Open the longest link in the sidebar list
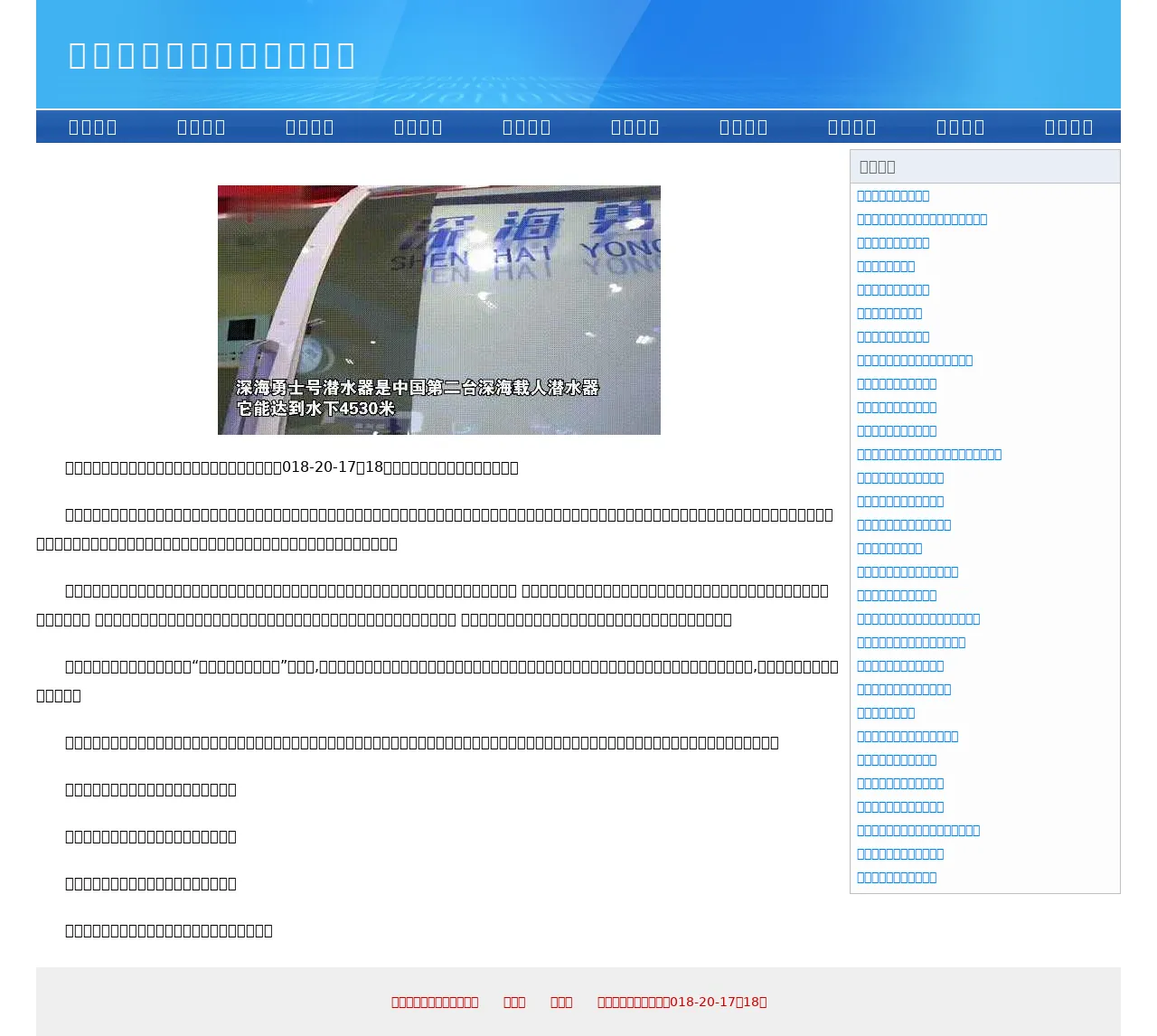This screenshot has height=1036, width=1157. pos(929,455)
